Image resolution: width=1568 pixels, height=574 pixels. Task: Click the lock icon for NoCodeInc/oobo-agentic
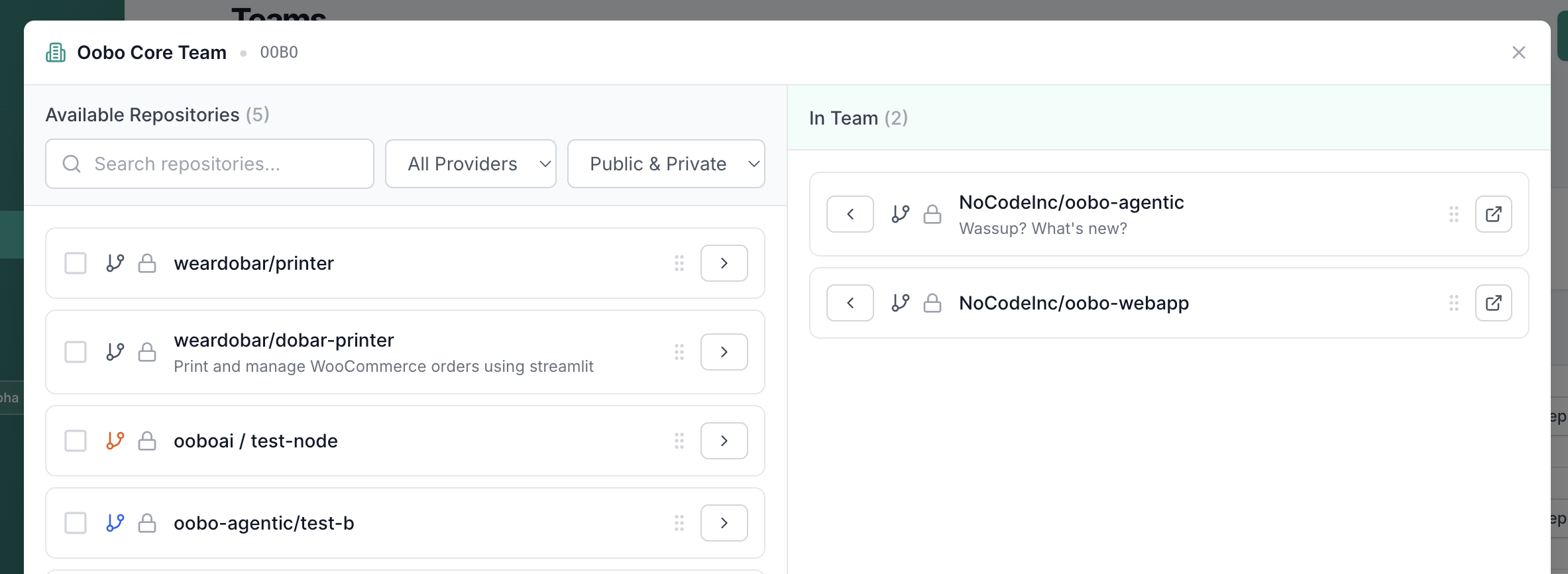932,214
